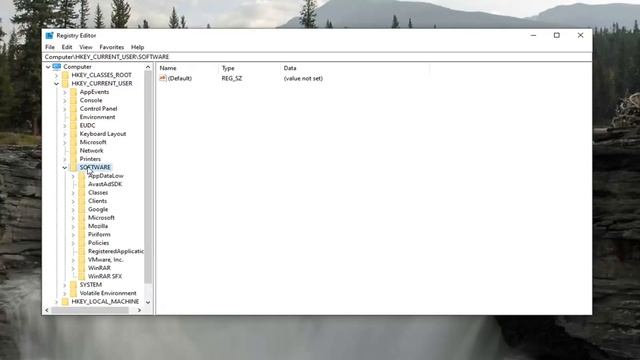Viewport: 640px width, 360px height.
Task: Minimize the Registry Editor window
Action: point(533,36)
